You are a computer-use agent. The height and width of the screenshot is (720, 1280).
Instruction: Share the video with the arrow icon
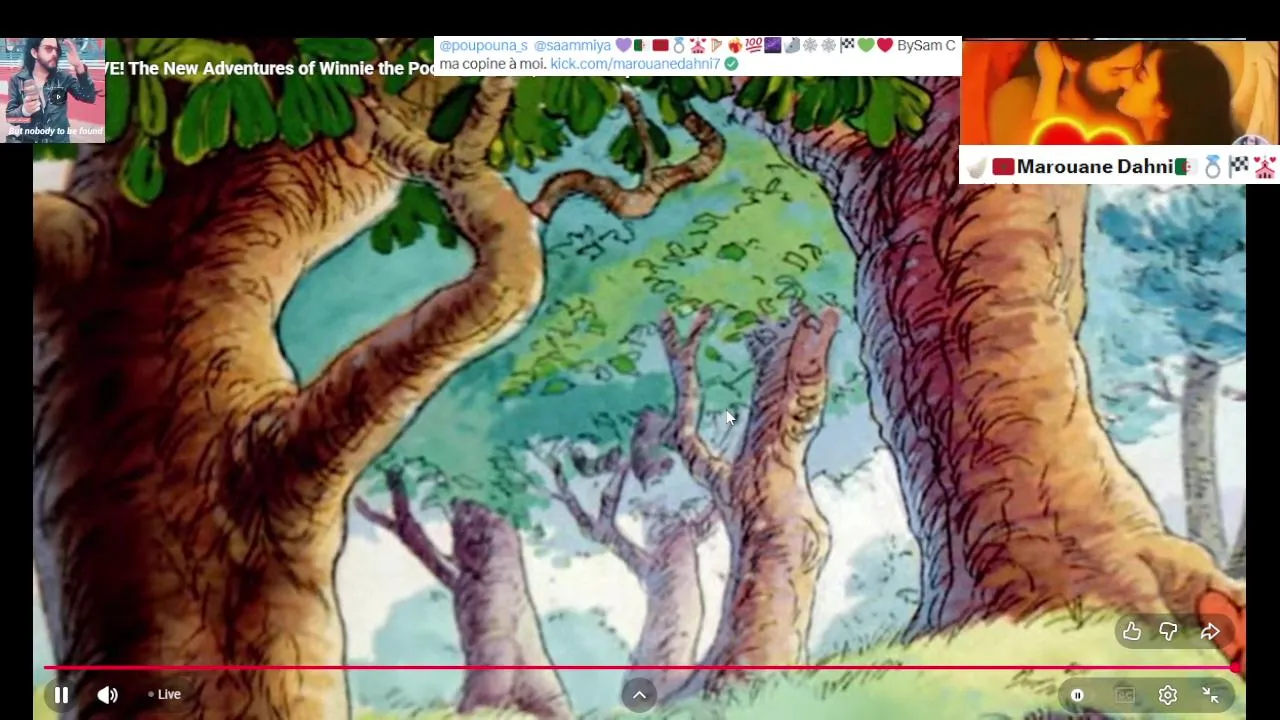tap(1210, 631)
